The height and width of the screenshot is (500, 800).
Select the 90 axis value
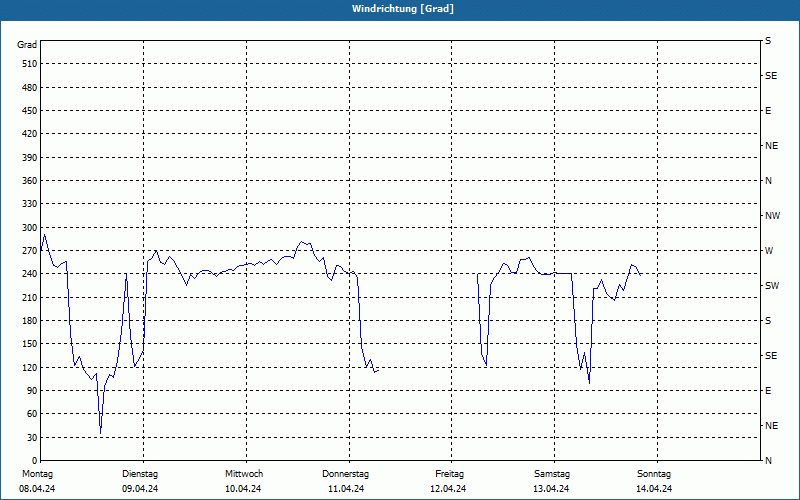coord(32,391)
